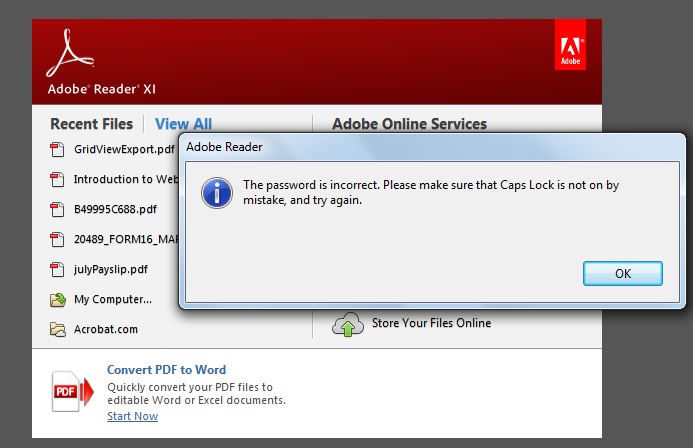
Task: Click the PDF icon beside Introduction to Web
Action: (x=57, y=179)
